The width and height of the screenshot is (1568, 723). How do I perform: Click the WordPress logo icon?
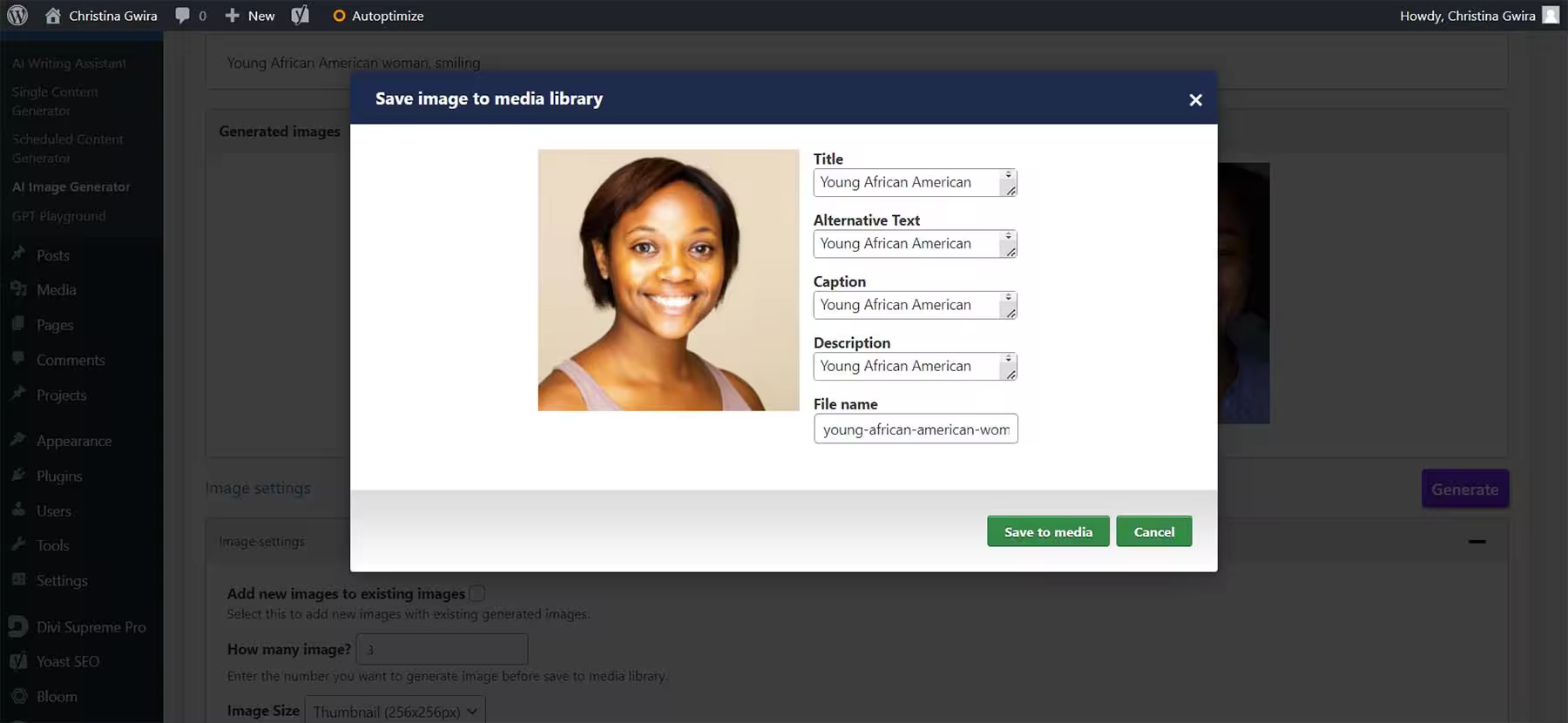point(17,16)
